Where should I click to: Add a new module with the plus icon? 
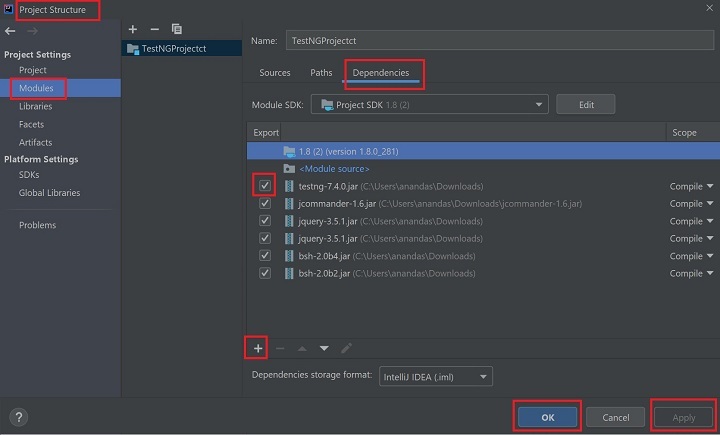133,29
